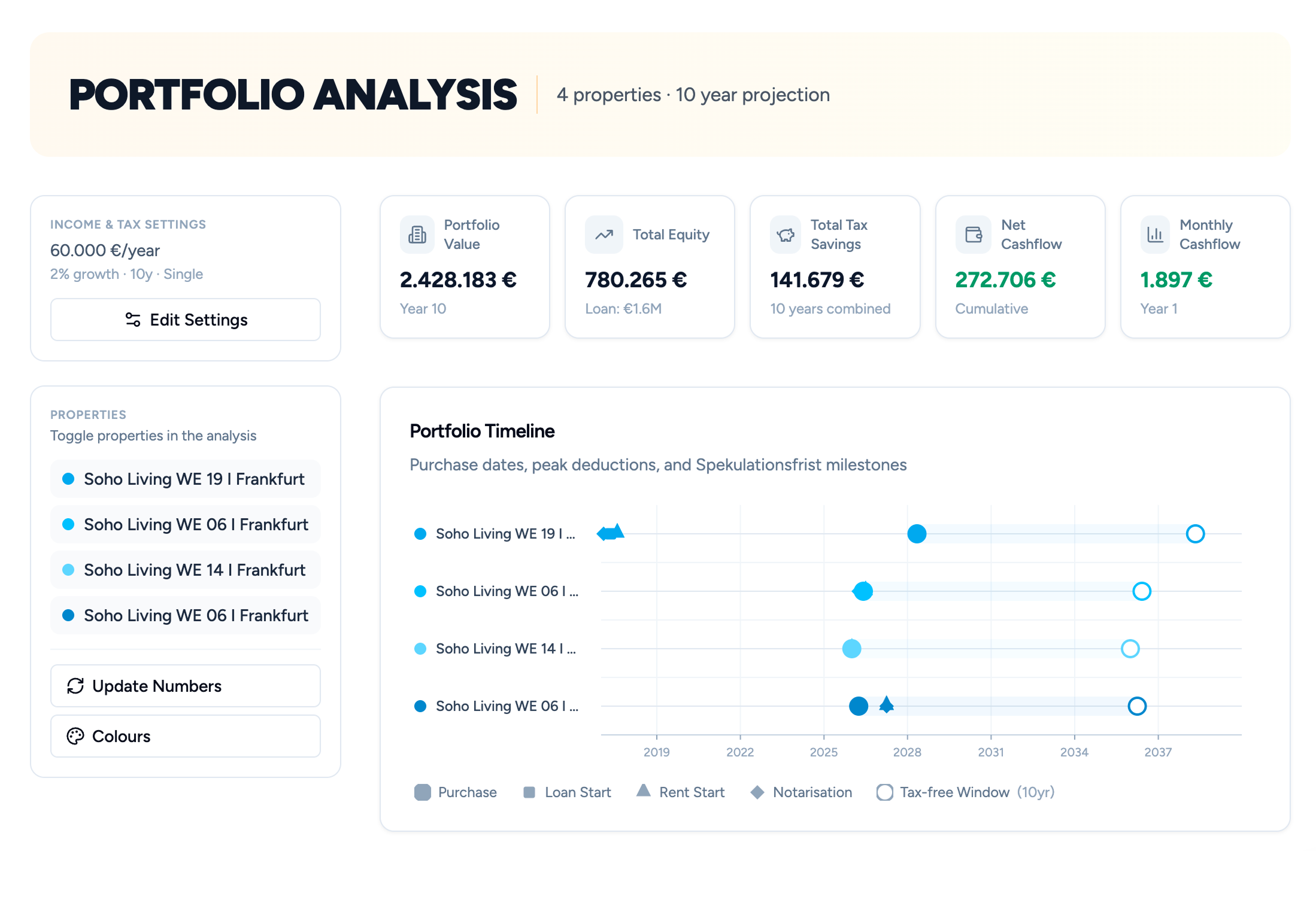
Task: Open the Portfolio Value document icon
Action: click(x=418, y=235)
